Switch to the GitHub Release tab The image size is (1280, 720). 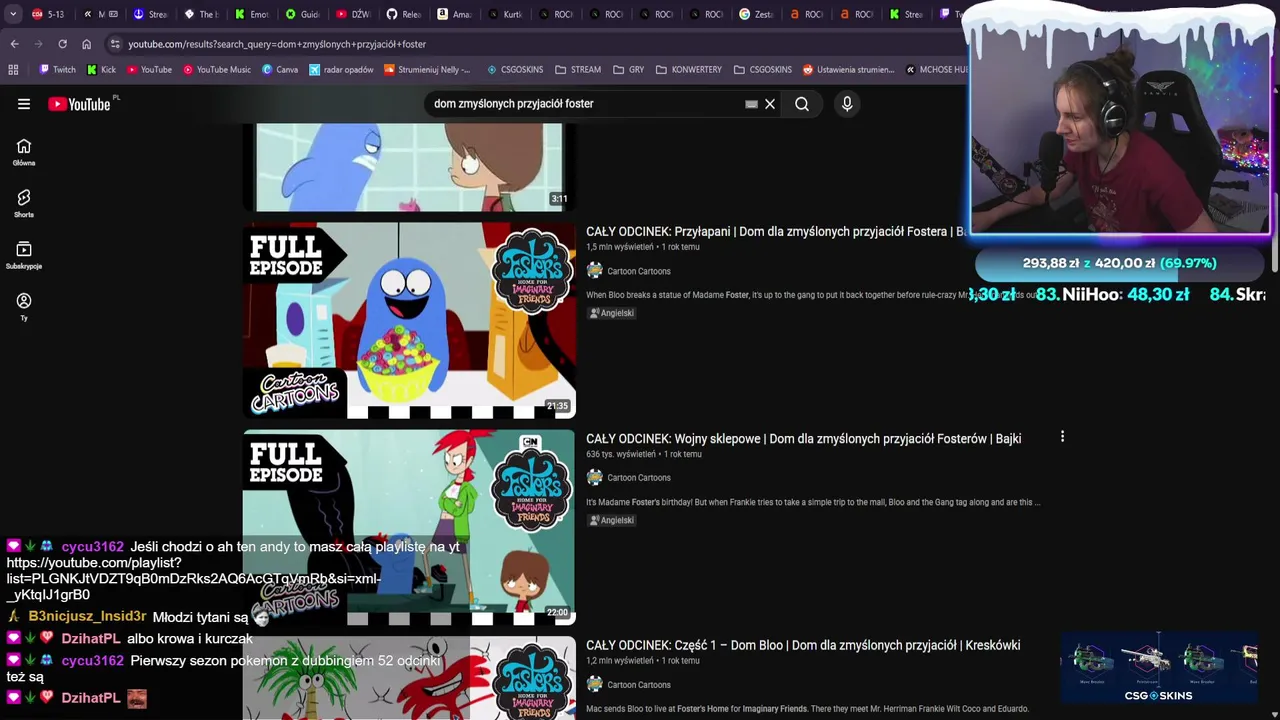click(x=405, y=14)
